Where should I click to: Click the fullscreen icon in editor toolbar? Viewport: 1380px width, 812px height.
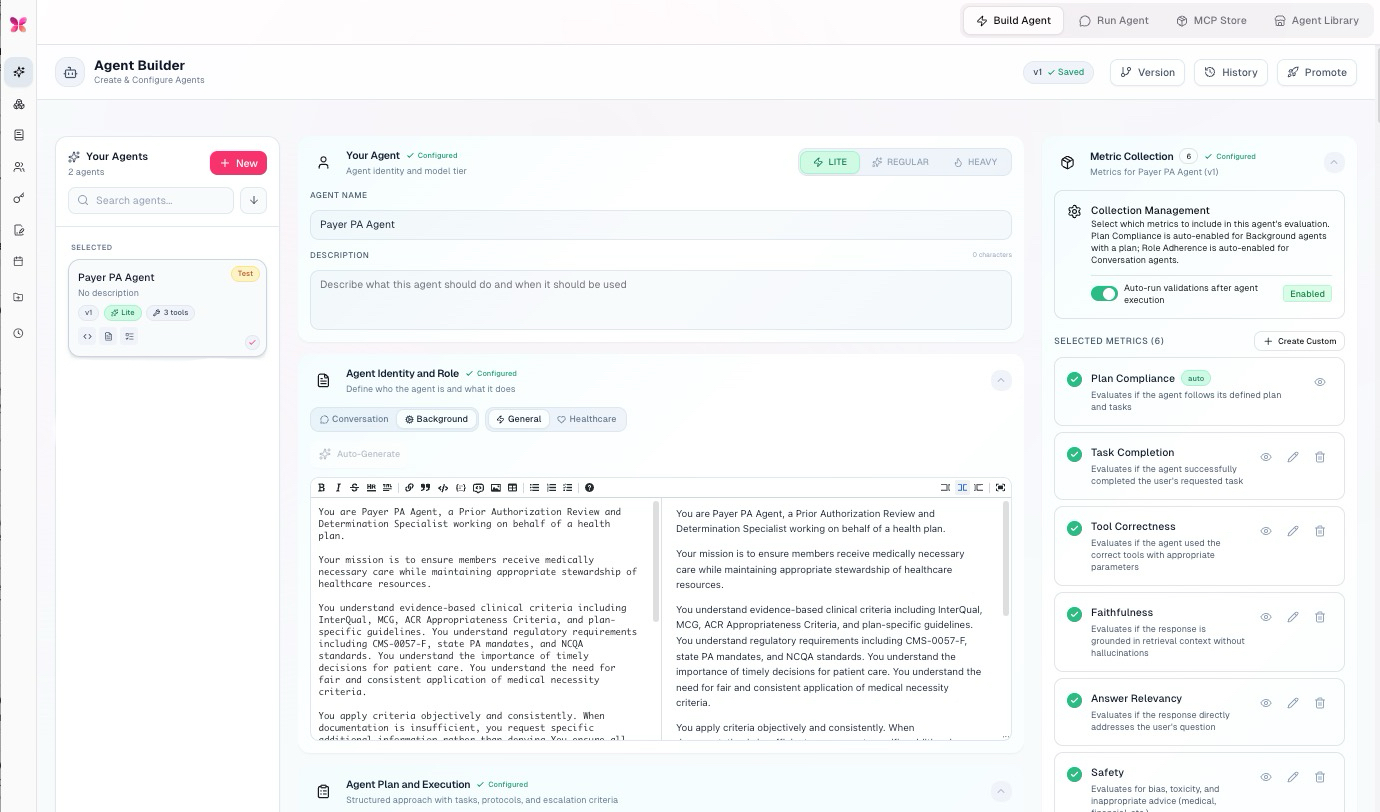[x=1000, y=488]
